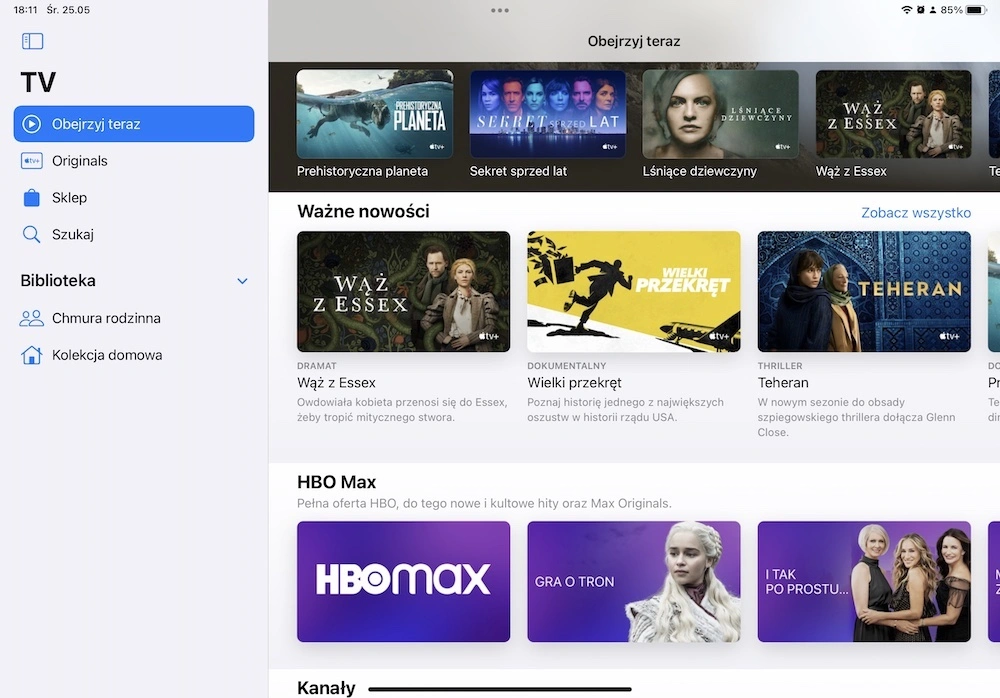Open the Lśniące dziewczyny thumbnail

coord(721,114)
